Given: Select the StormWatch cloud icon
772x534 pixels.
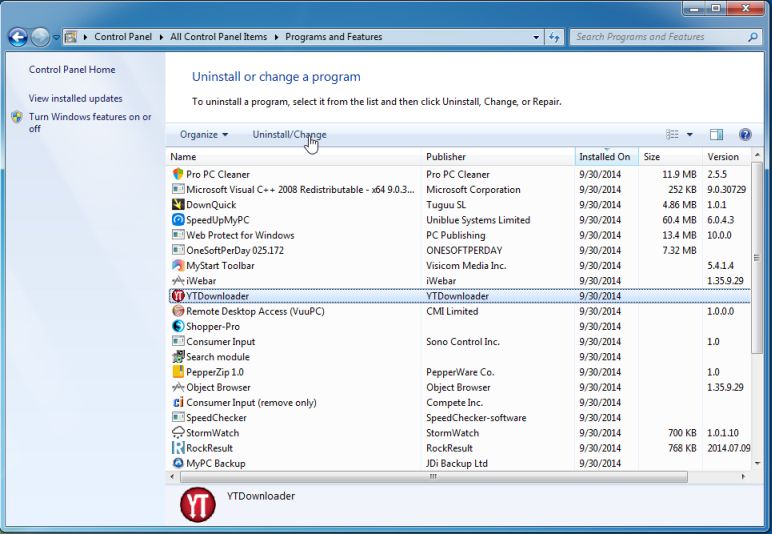Looking at the screenshot, I should point(178,433).
